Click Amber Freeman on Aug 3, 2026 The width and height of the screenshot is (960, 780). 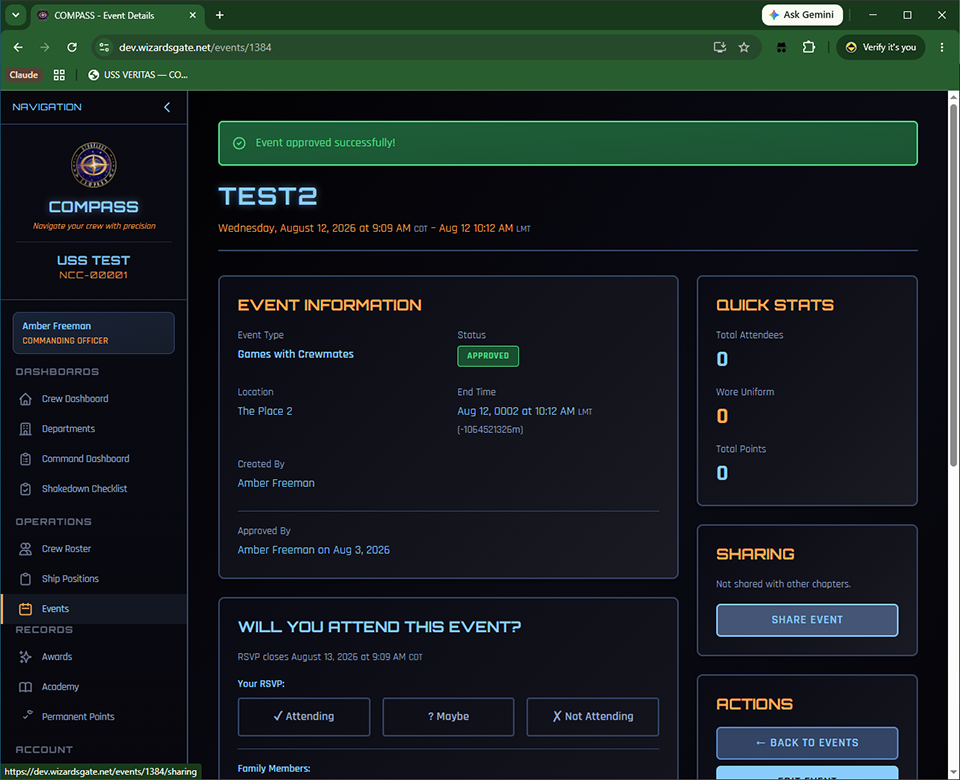click(x=313, y=550)
